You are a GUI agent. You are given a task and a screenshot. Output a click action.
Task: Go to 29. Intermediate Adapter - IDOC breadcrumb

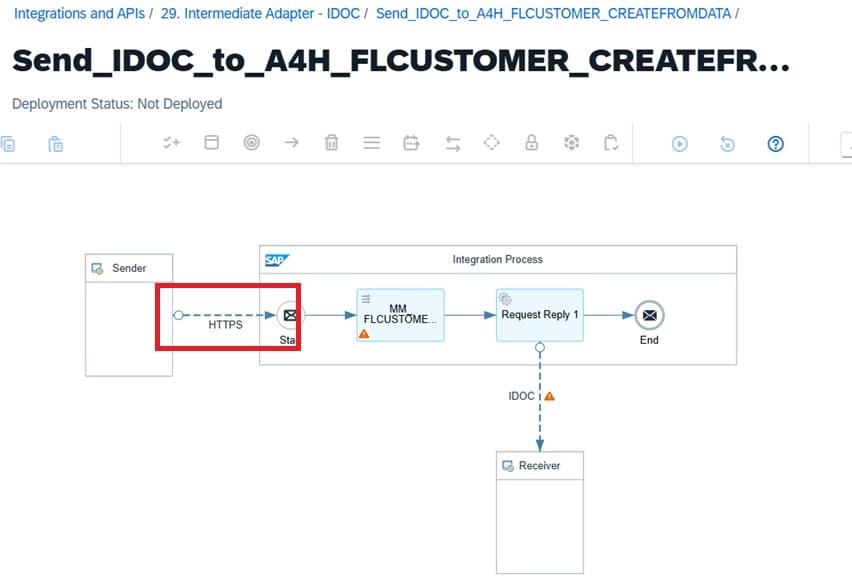pyautogui.click(x=260, y=14)
